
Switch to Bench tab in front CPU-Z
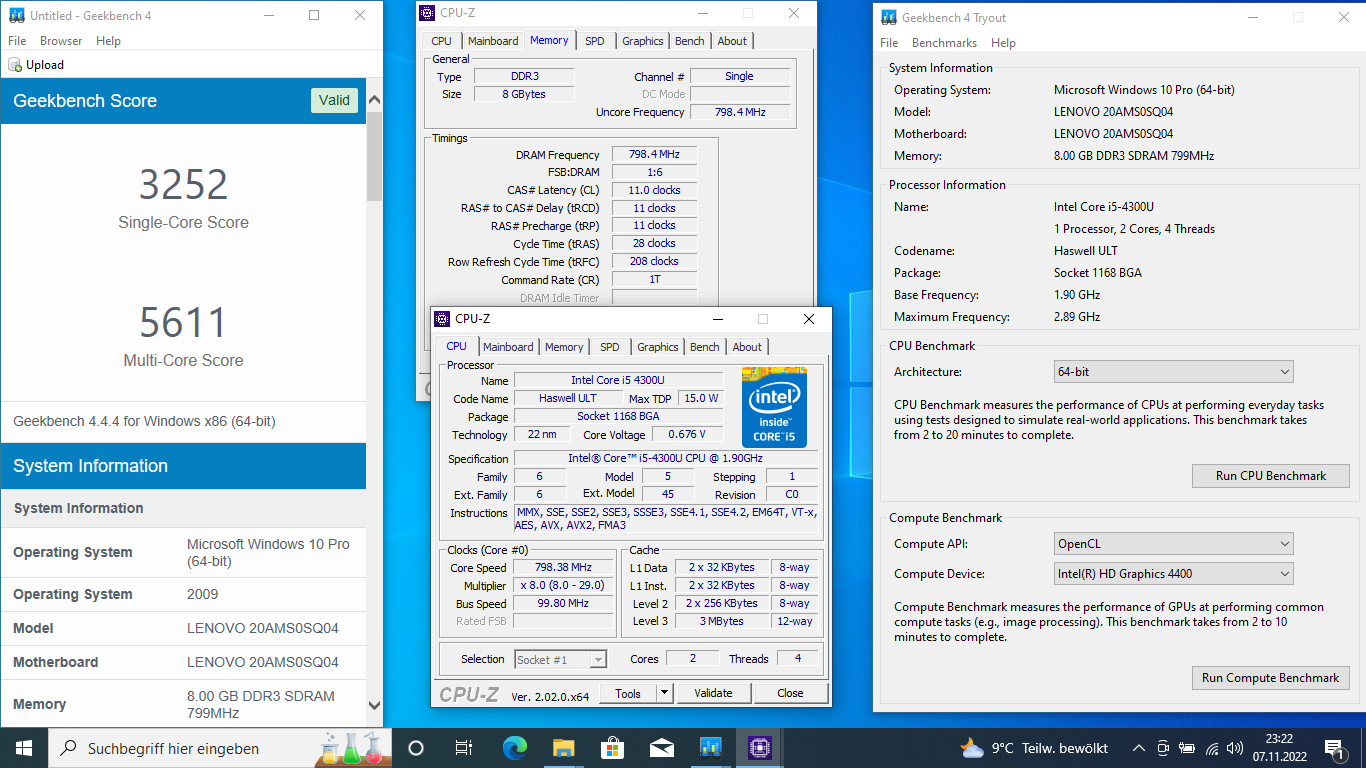(x=705, y=347)
